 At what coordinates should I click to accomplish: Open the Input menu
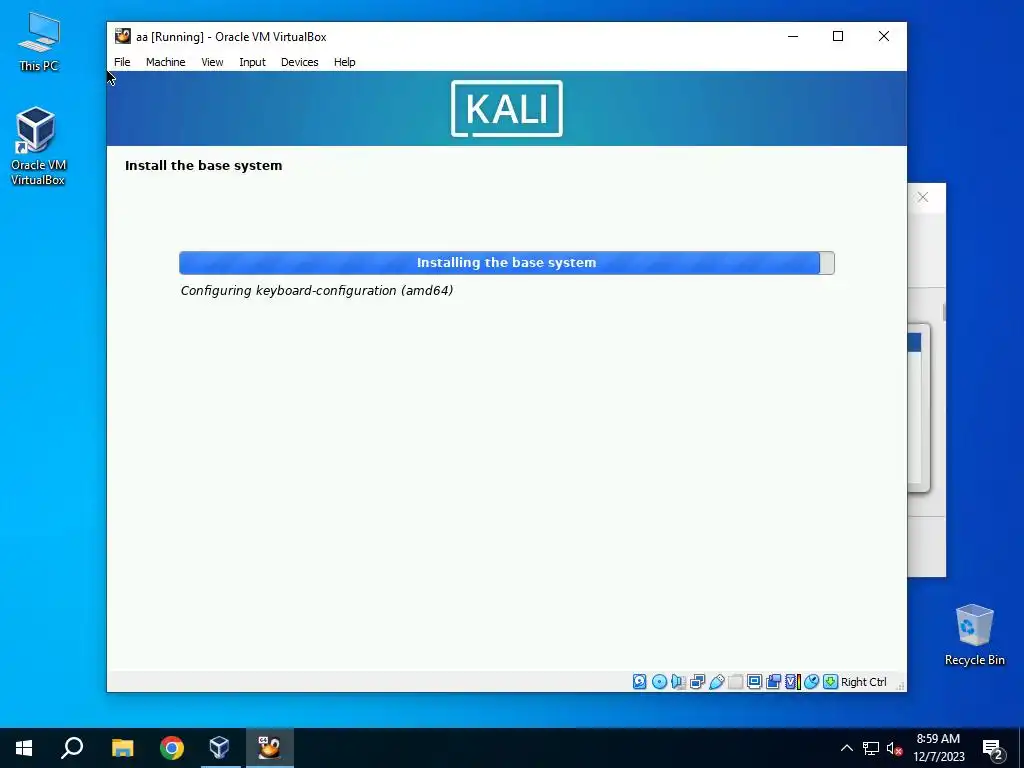click(x=252, y=62)
